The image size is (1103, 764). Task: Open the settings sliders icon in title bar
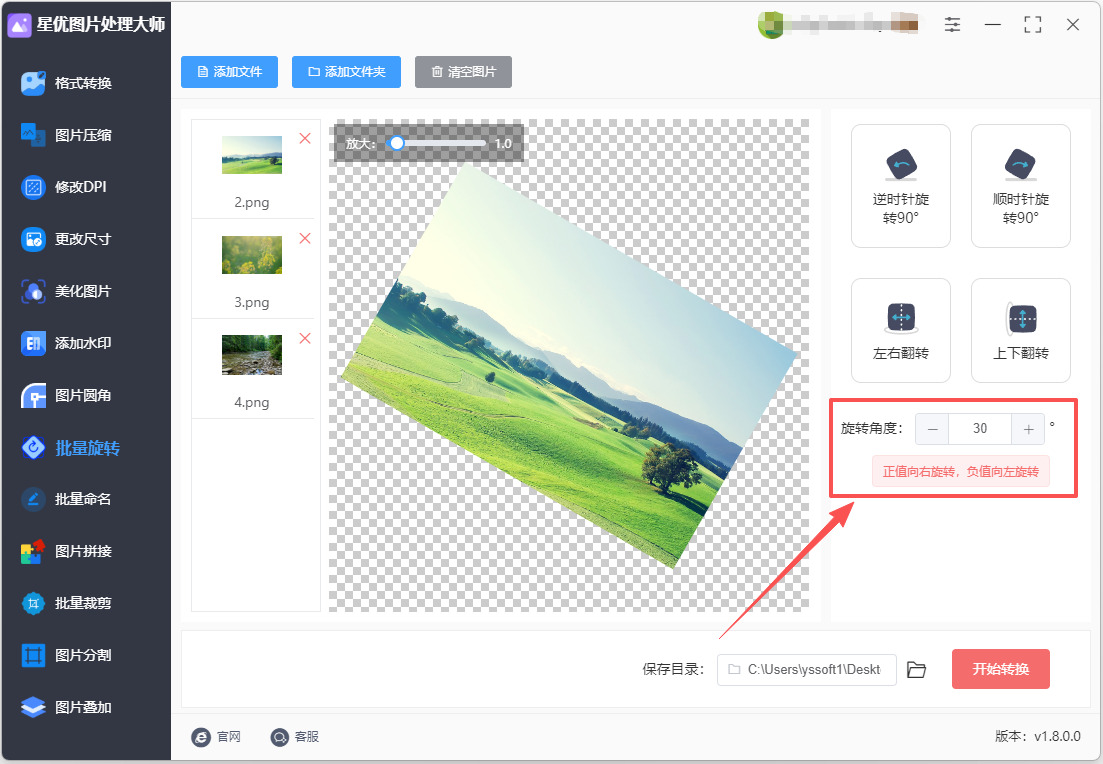(x=952, y=25)
